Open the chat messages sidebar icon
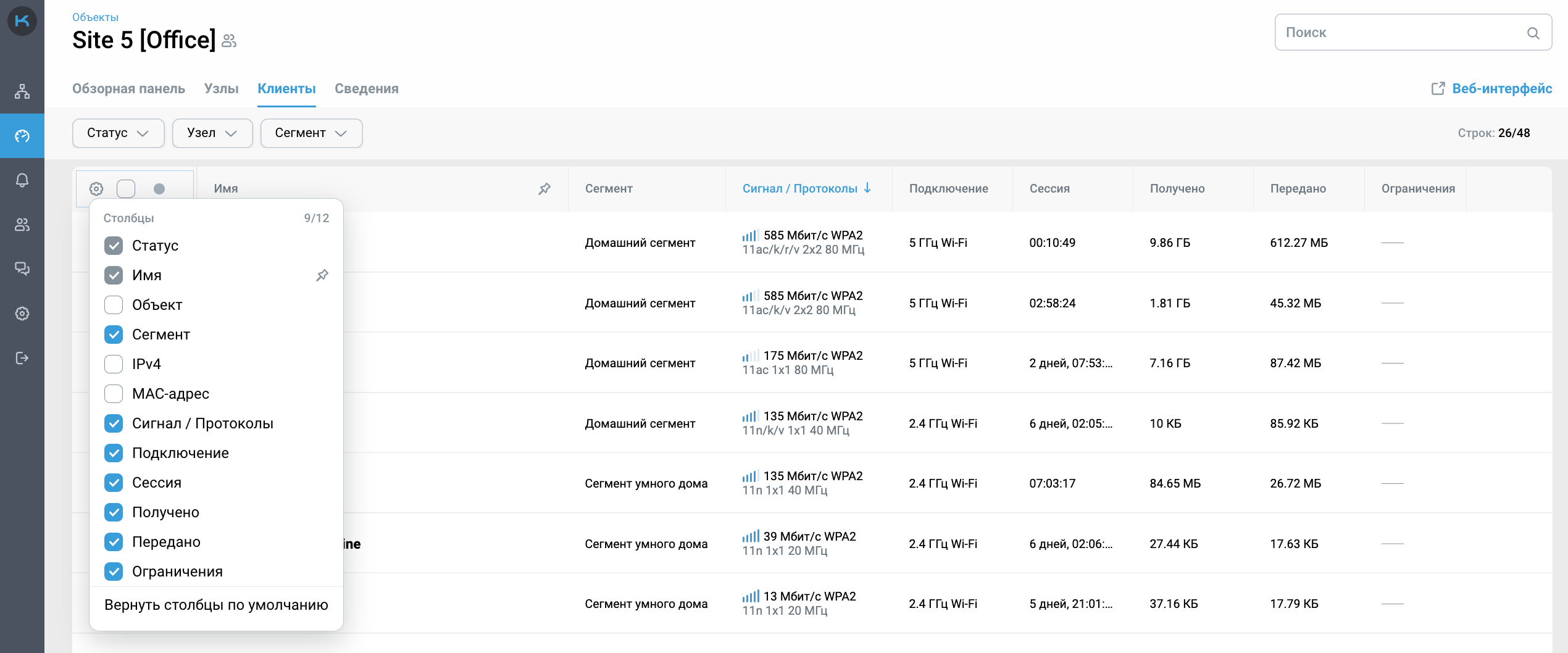Image resolution: width=1568 pixels, height=653 pixels. tap(22, 269)
